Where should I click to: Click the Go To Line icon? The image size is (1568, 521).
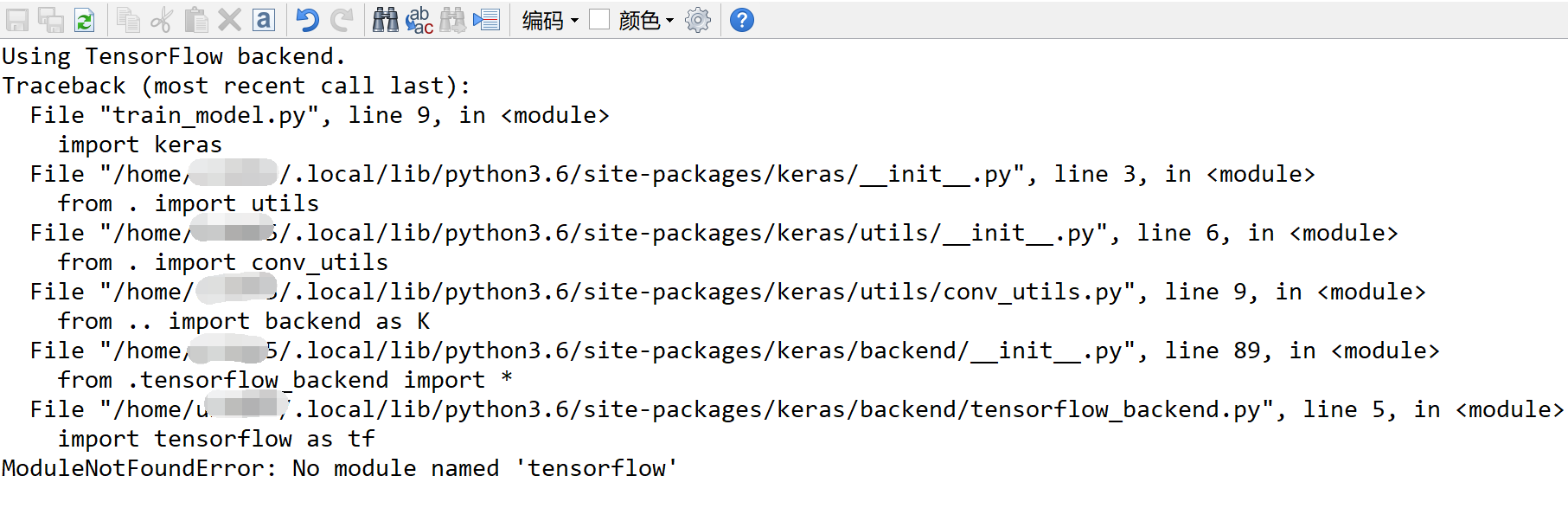coord(486,19)
